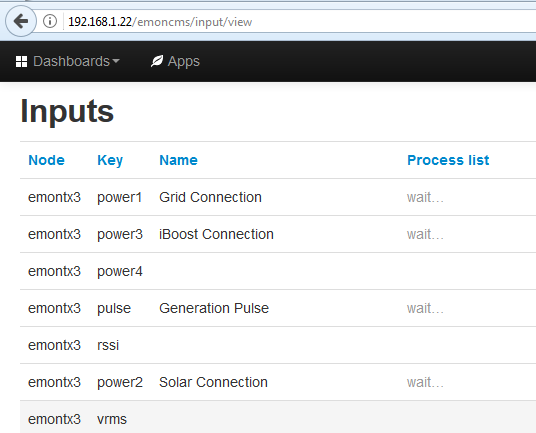Click the browser back arrow button
Screen dimensions: 536x433
pyautogui.click(x=21, y=21)
